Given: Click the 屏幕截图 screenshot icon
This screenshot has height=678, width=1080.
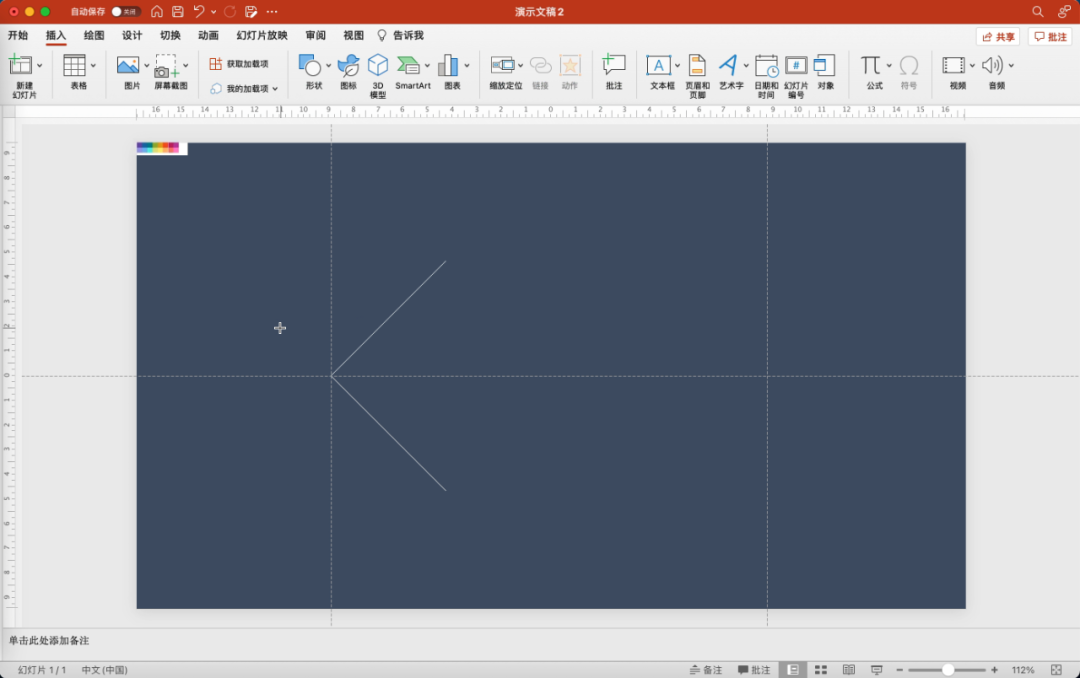Looking at the screenshot, I should [x=167, y=65].
